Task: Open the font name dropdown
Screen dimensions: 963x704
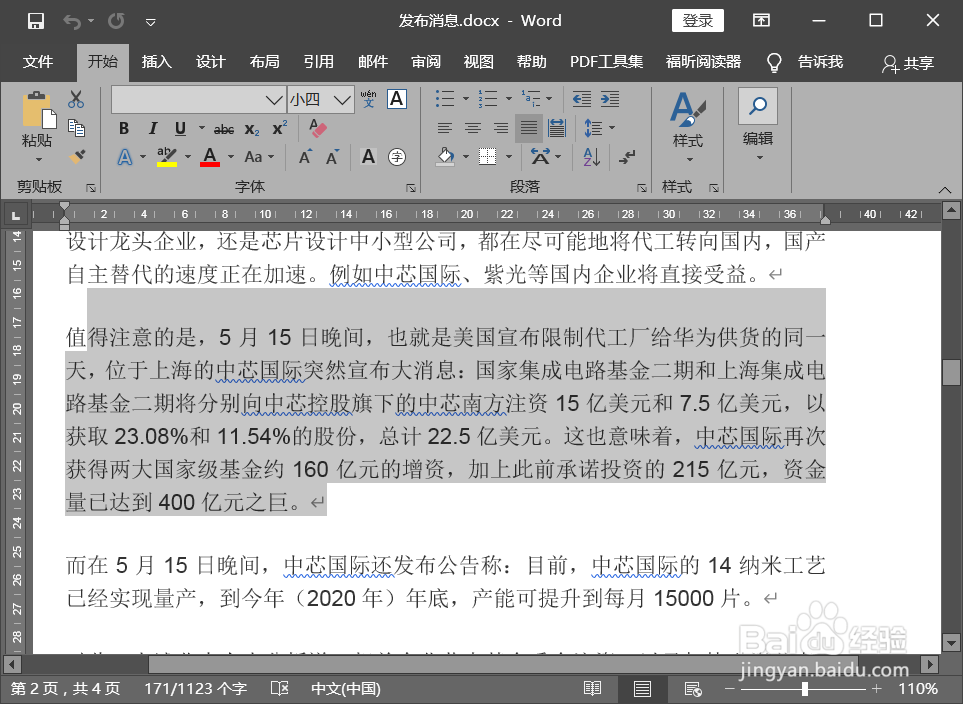Action: (x=274, y=99)
